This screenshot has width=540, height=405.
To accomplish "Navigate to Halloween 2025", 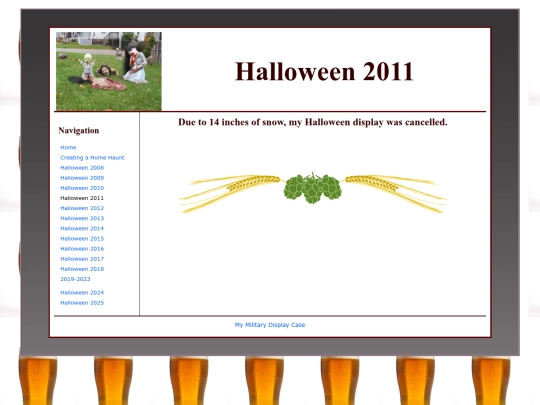I will pos(82,303).
